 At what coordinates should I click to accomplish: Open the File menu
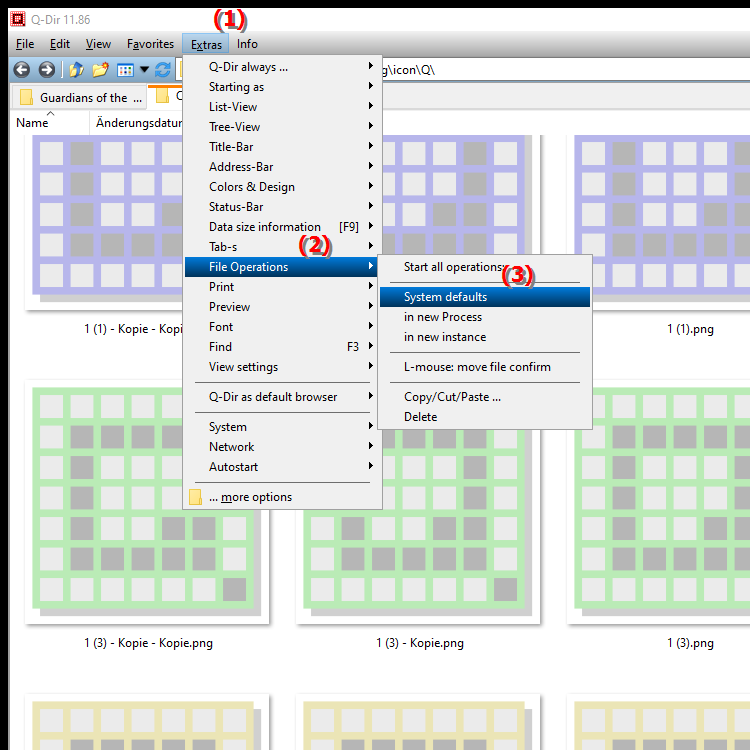pos(25,44)
